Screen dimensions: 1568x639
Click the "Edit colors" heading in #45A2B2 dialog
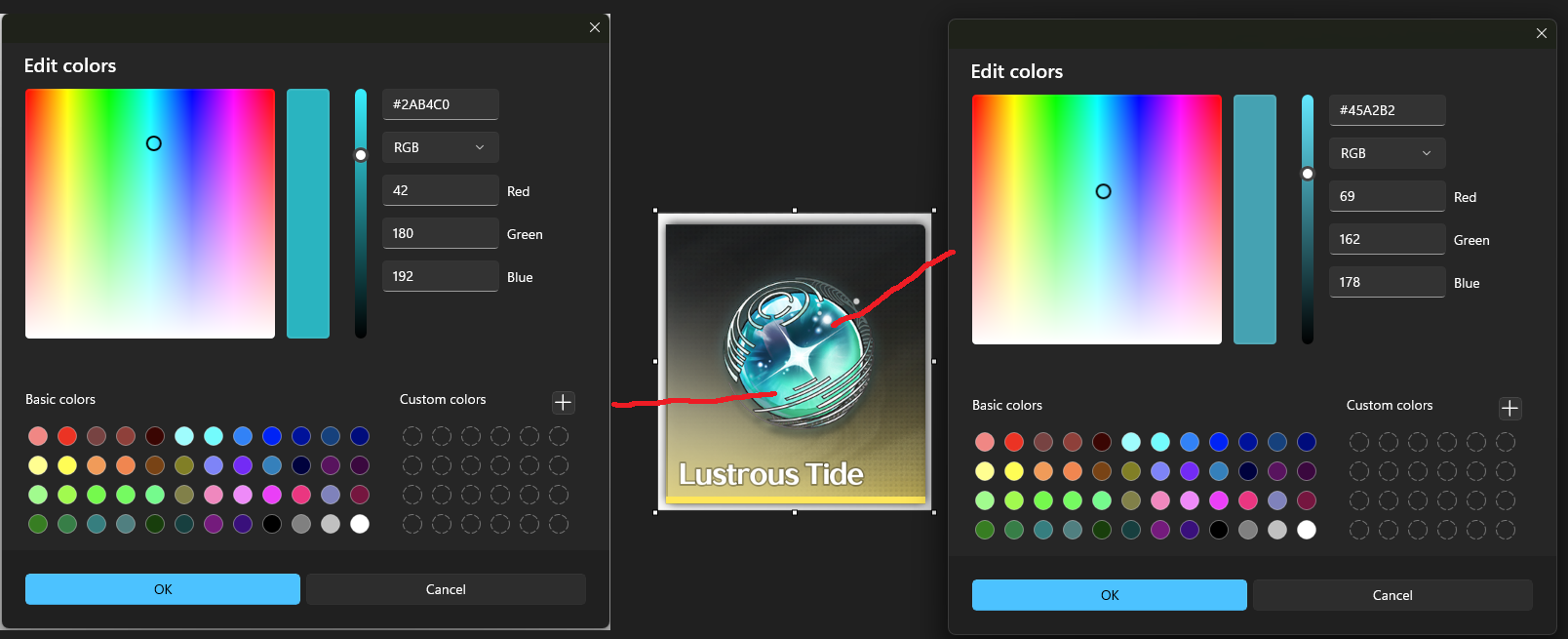click(1017, 71)
